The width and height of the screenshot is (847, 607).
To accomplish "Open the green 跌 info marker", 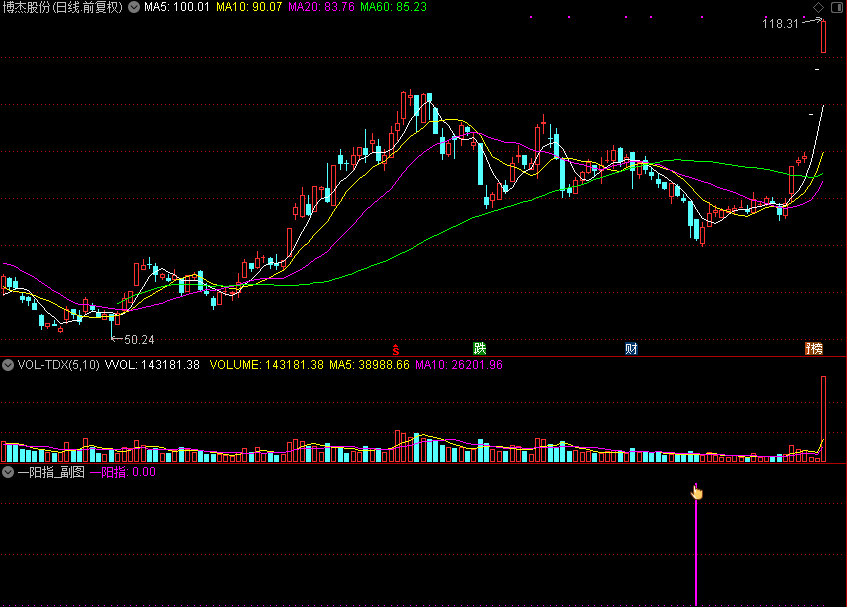I will coord(480,349).
